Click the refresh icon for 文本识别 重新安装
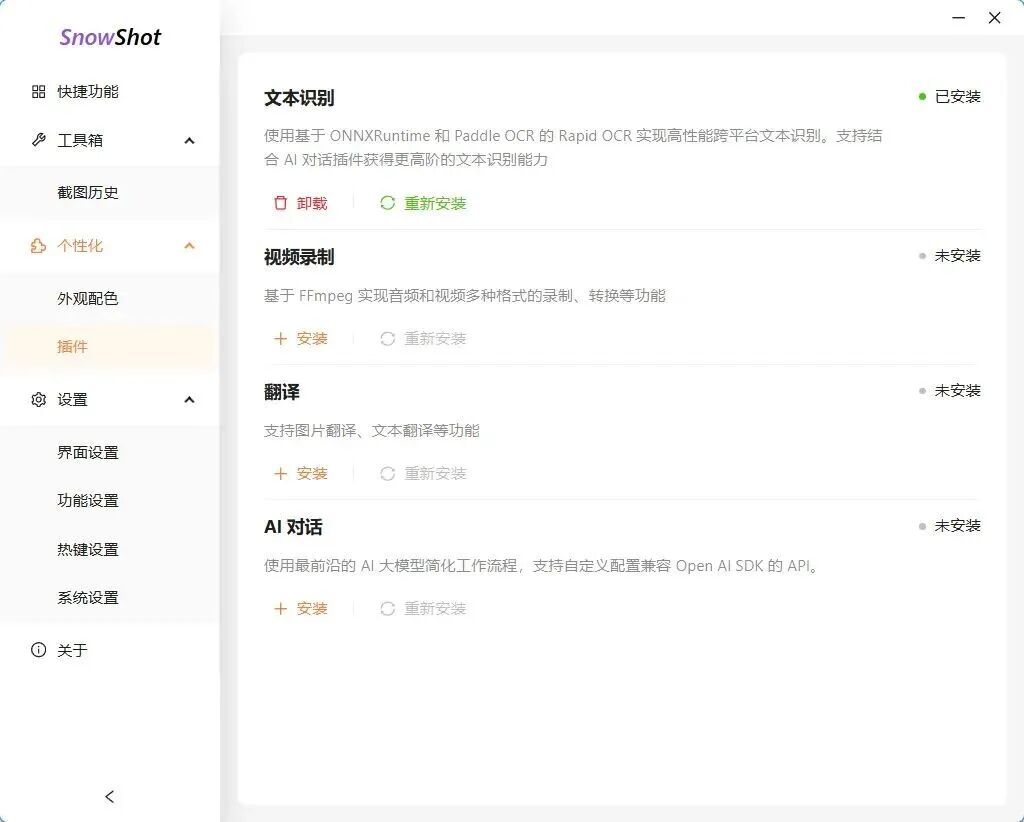 [388, 203]
